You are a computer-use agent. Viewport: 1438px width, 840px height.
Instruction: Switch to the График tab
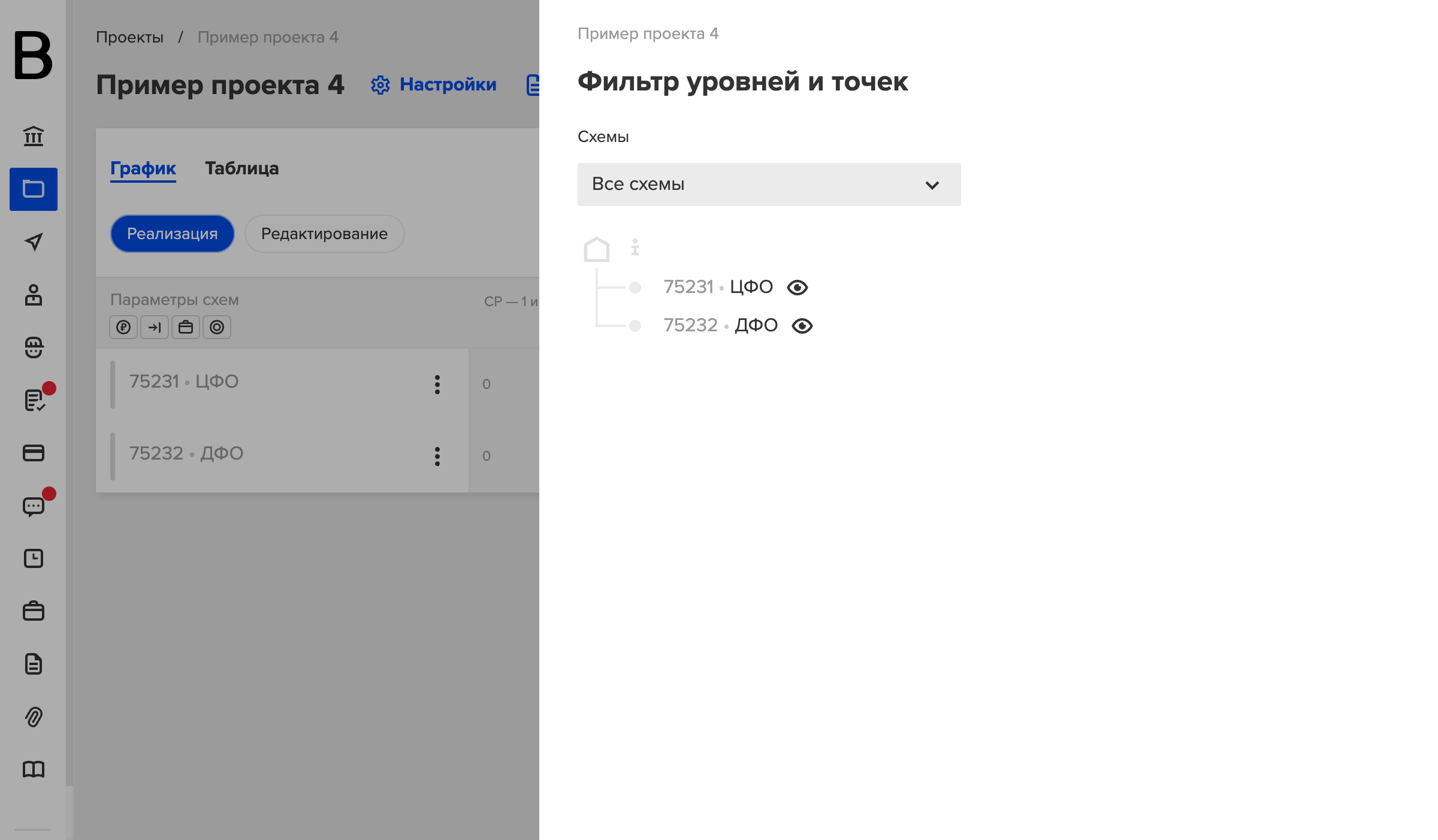pyautogui.click(x=143, y=168)
